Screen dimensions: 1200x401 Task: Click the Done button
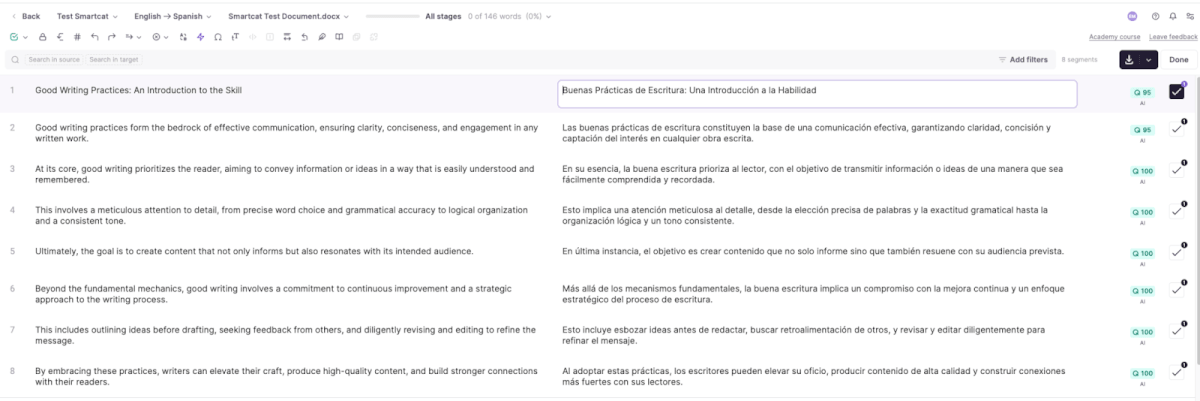pyautogui.click(x=1178, y=60)
